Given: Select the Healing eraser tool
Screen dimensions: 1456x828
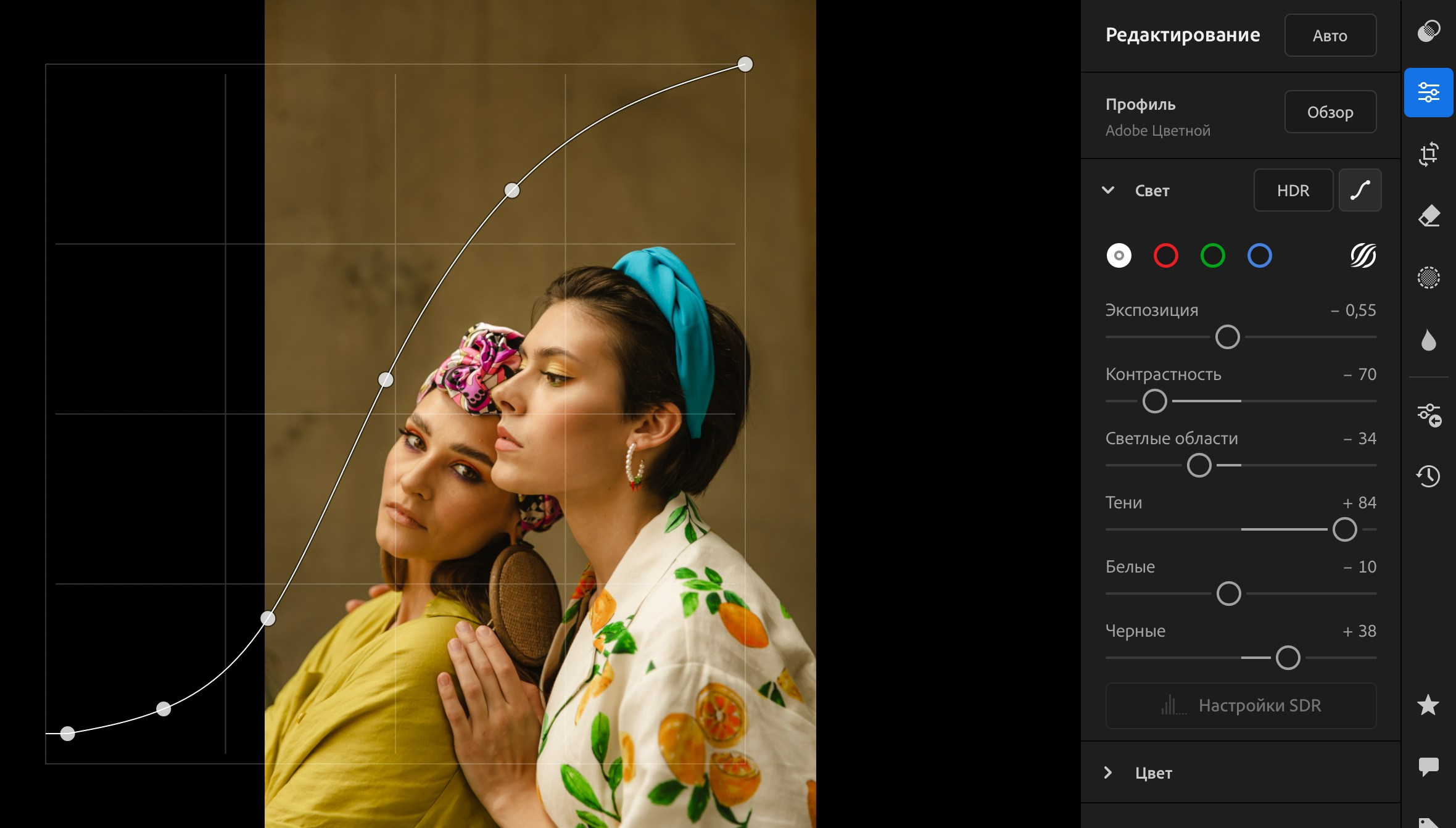Looking at the screenshot, I should pyautogui.click(x=1428, y=216).
